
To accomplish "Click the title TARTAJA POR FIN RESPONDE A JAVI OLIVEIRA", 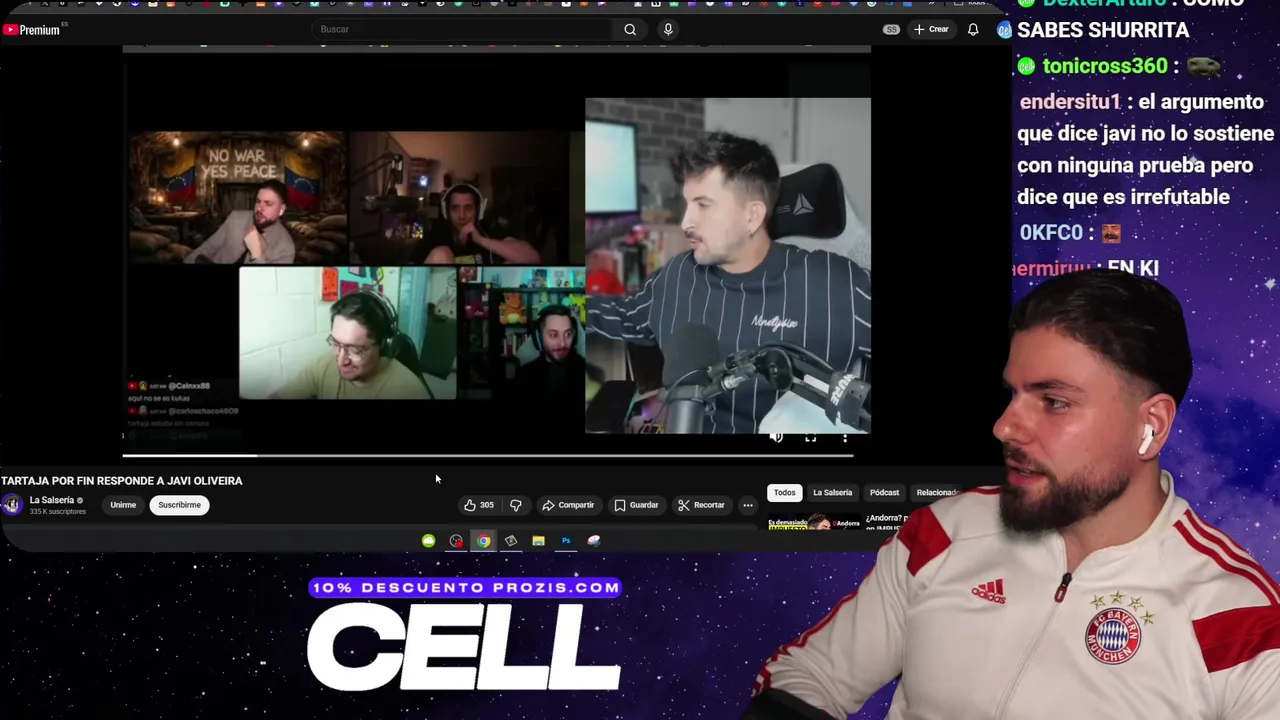I will coord(122,481).
